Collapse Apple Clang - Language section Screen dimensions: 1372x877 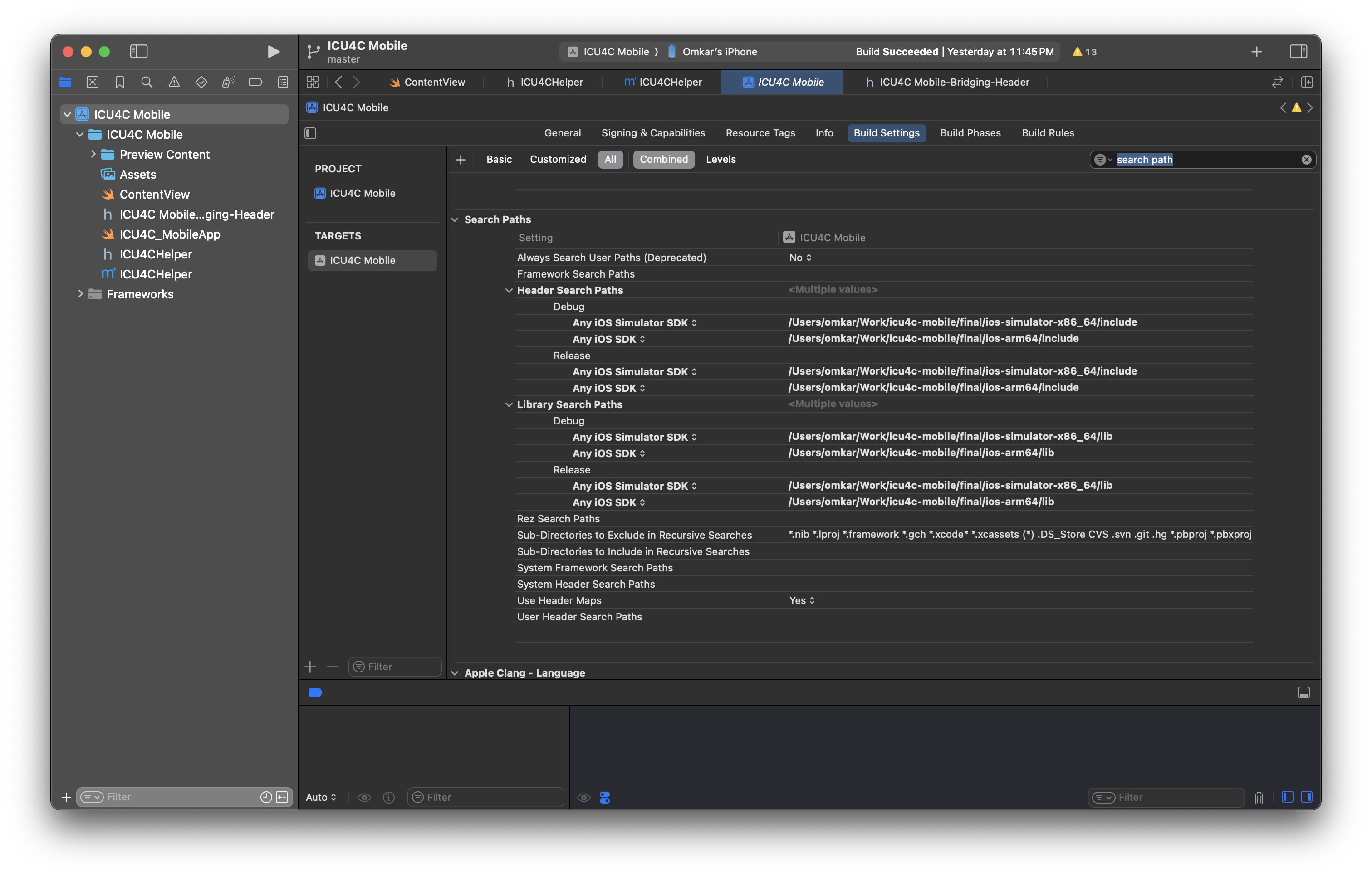(455, 673)
